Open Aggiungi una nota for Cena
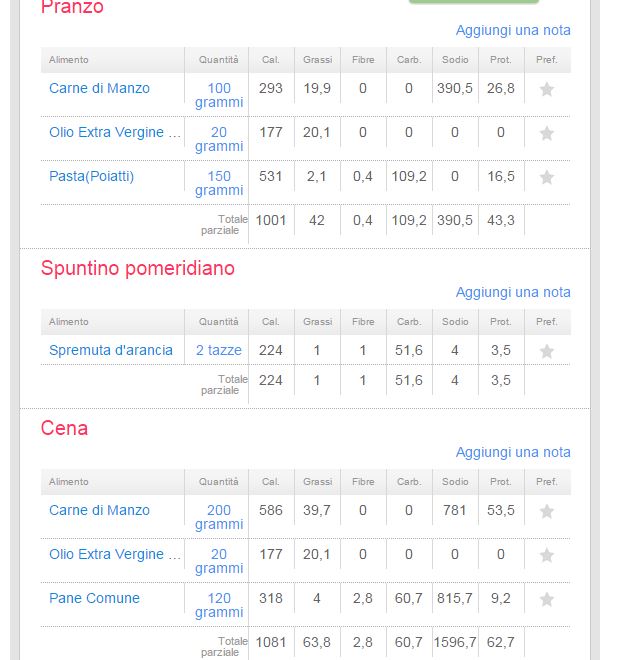This screenshot has height=660, width=621. [x=513, y=452]
